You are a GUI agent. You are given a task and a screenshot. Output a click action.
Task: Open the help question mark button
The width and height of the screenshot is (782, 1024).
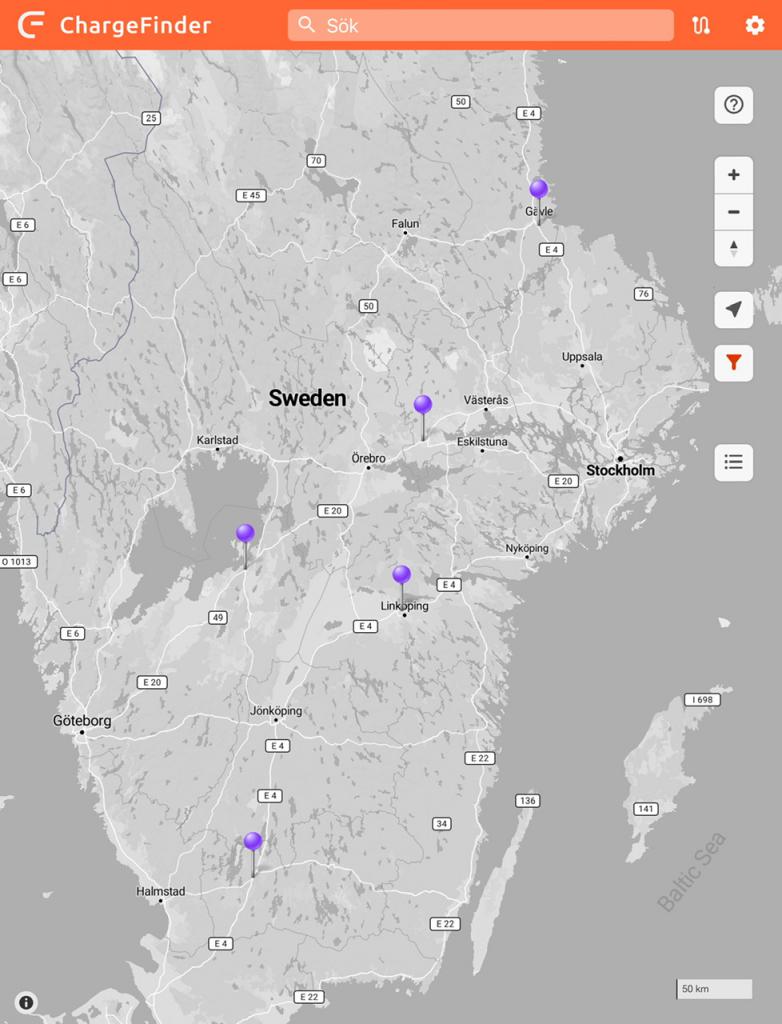coord(733,105)
